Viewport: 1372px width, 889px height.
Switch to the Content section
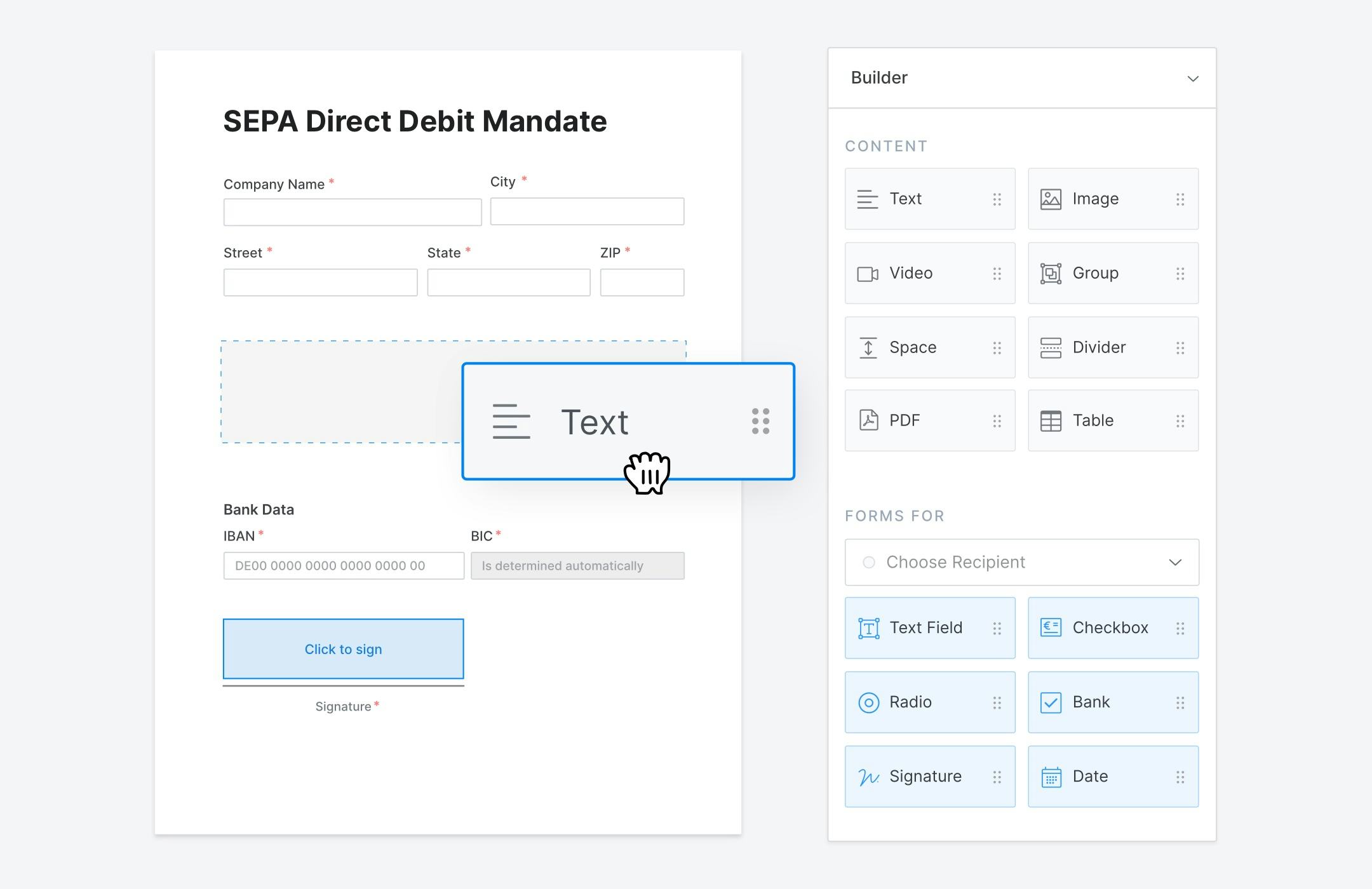coord(886,145)
